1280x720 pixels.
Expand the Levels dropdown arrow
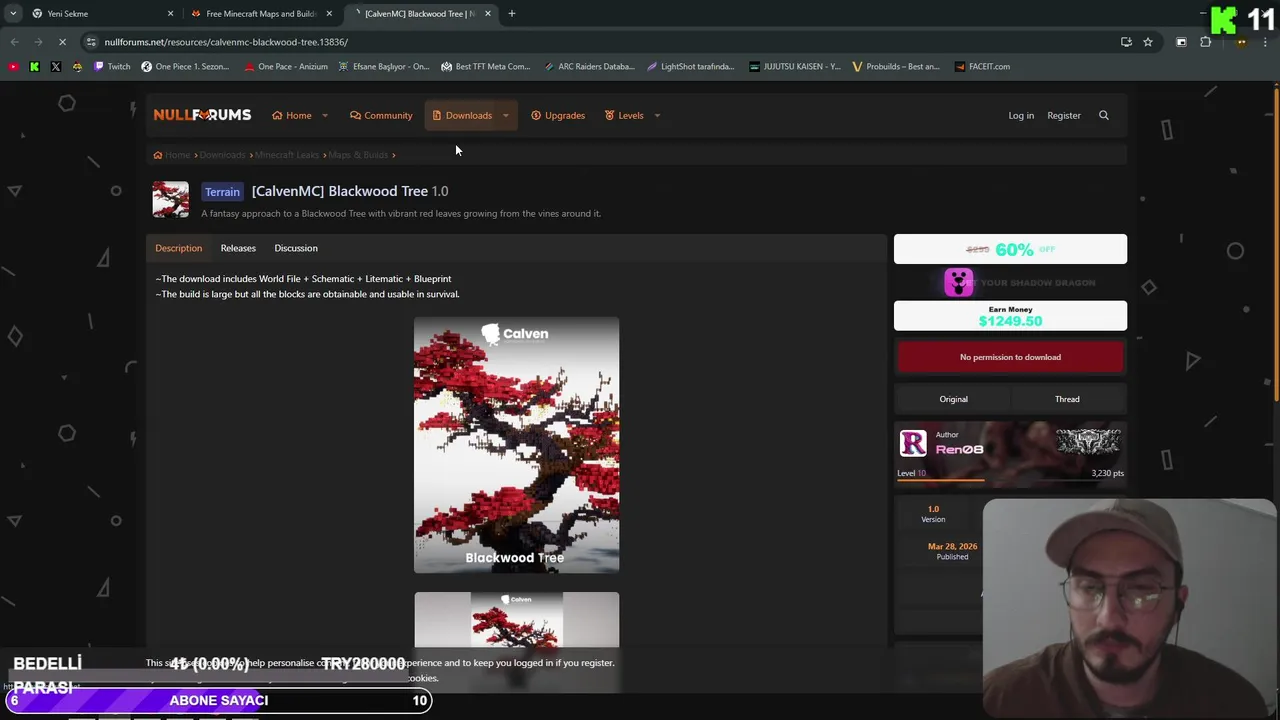click(657, 115)
